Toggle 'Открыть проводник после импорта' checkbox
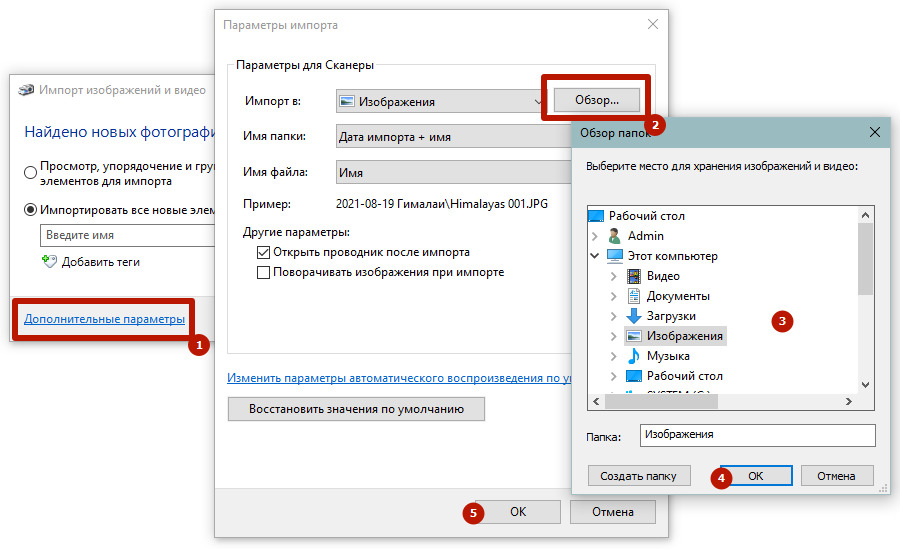 coord(264,253)
